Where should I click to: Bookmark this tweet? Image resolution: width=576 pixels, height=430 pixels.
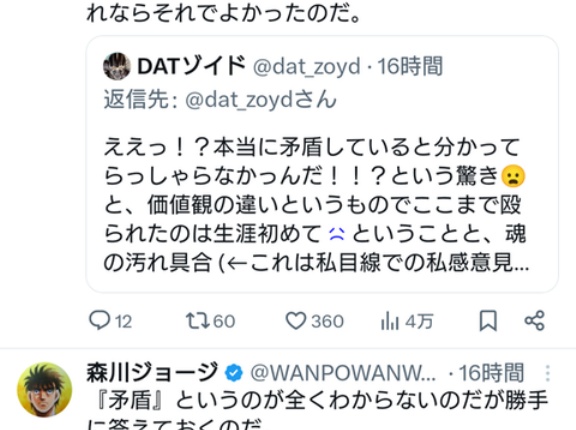coord(488,321)
